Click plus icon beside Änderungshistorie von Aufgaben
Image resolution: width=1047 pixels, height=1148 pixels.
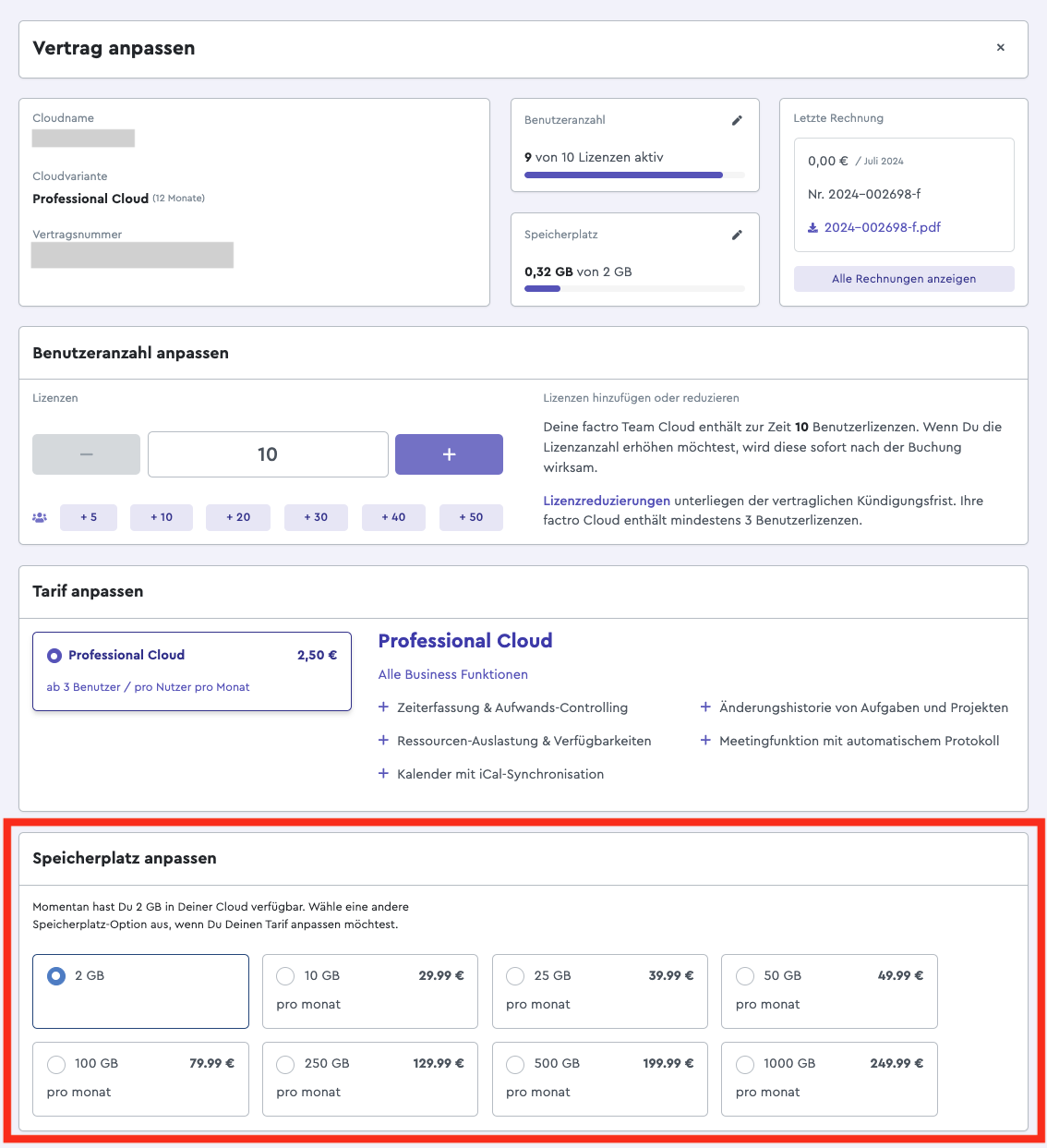tap(705, 707)
